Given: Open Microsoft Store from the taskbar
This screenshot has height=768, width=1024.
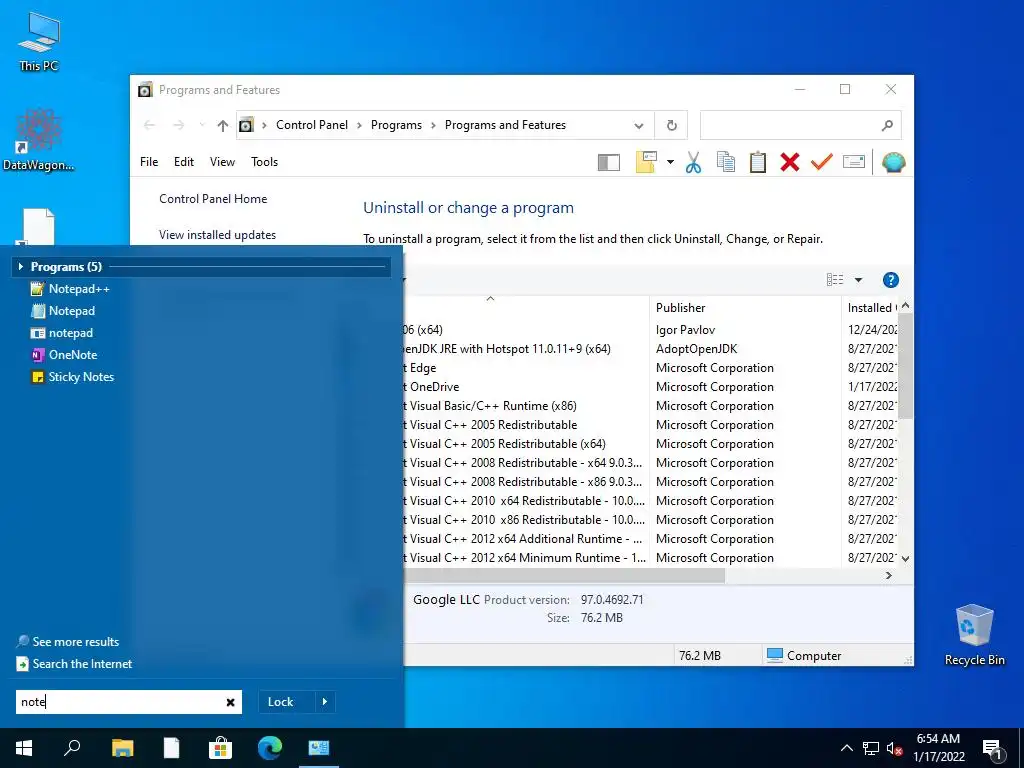Looking at the screenshot, I should coord(220,748).
